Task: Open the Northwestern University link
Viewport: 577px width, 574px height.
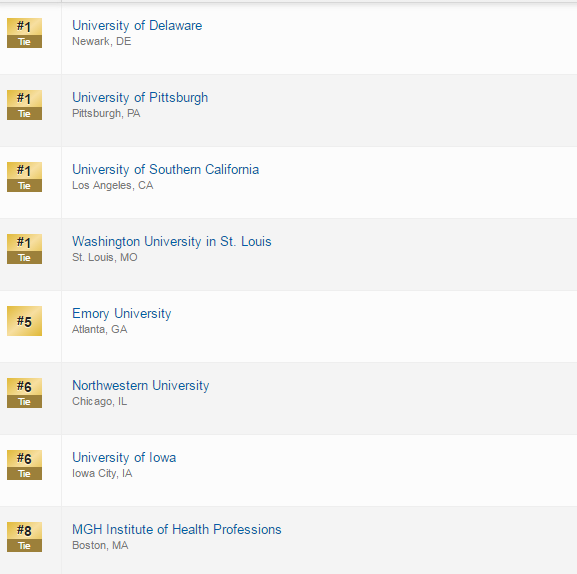Action: coord(141,385)
